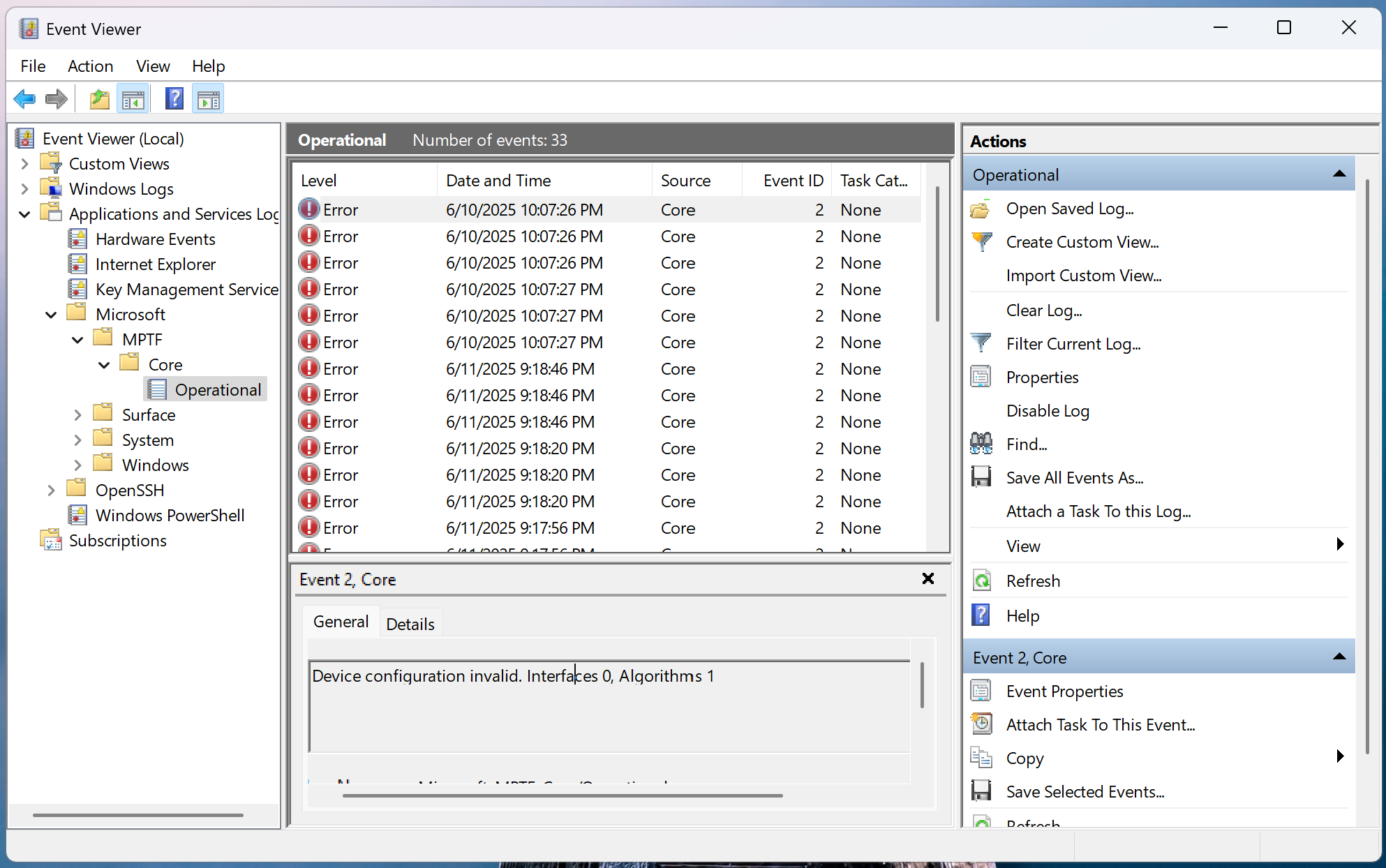Expand the OpenSSH folder node
This screenshot has width=1386, height=868.
point(51,491)
